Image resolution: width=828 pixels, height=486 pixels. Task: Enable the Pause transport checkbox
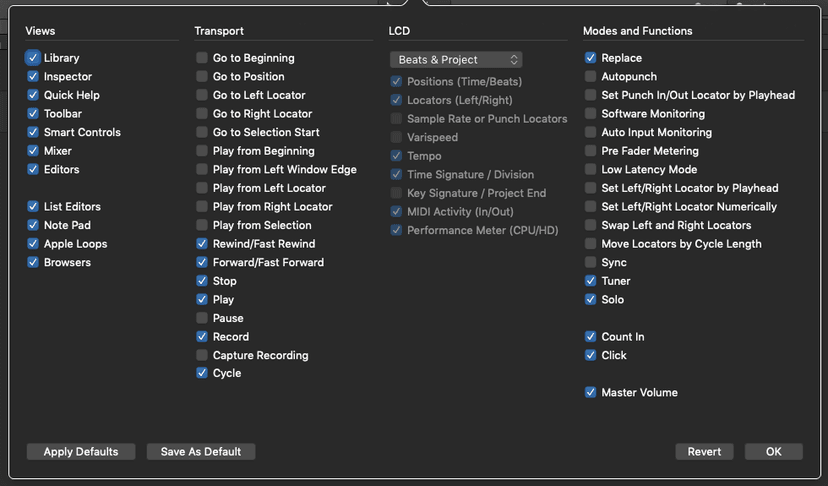click(x=202, y=318)
